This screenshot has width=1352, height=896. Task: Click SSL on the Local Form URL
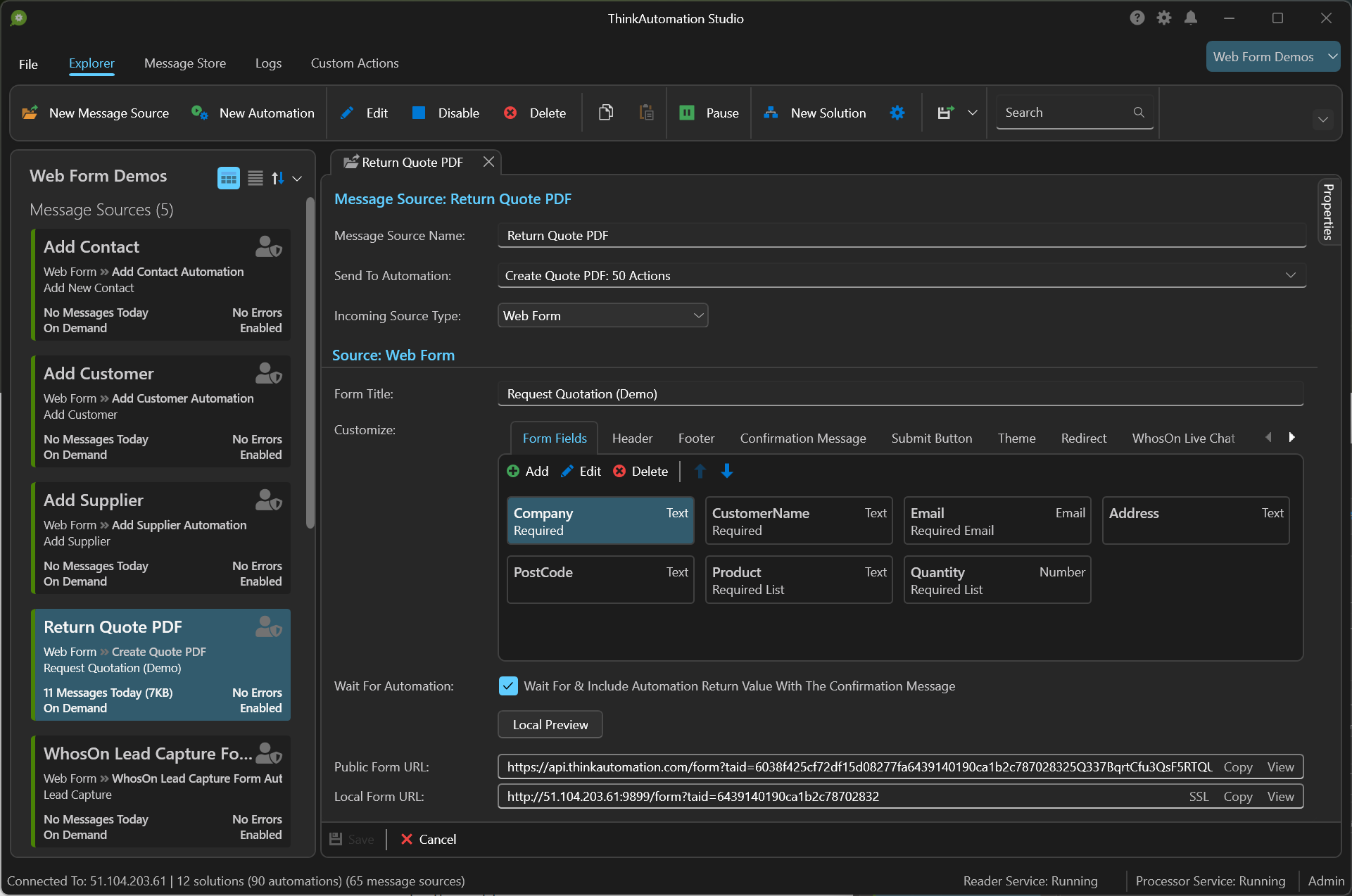pyautogui.click(x=1199, y=797)
